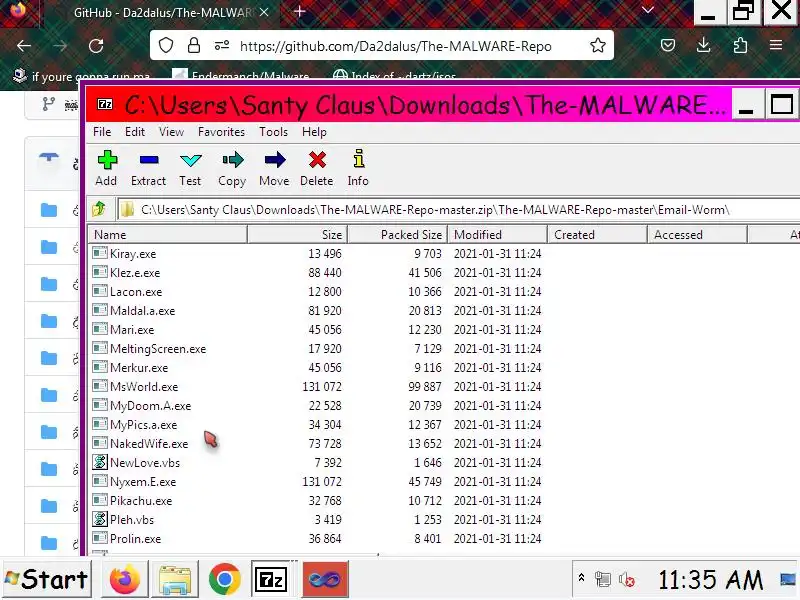Screen dimensions: 800x600
Task: Sort by the Name column header
Action: 167,235
